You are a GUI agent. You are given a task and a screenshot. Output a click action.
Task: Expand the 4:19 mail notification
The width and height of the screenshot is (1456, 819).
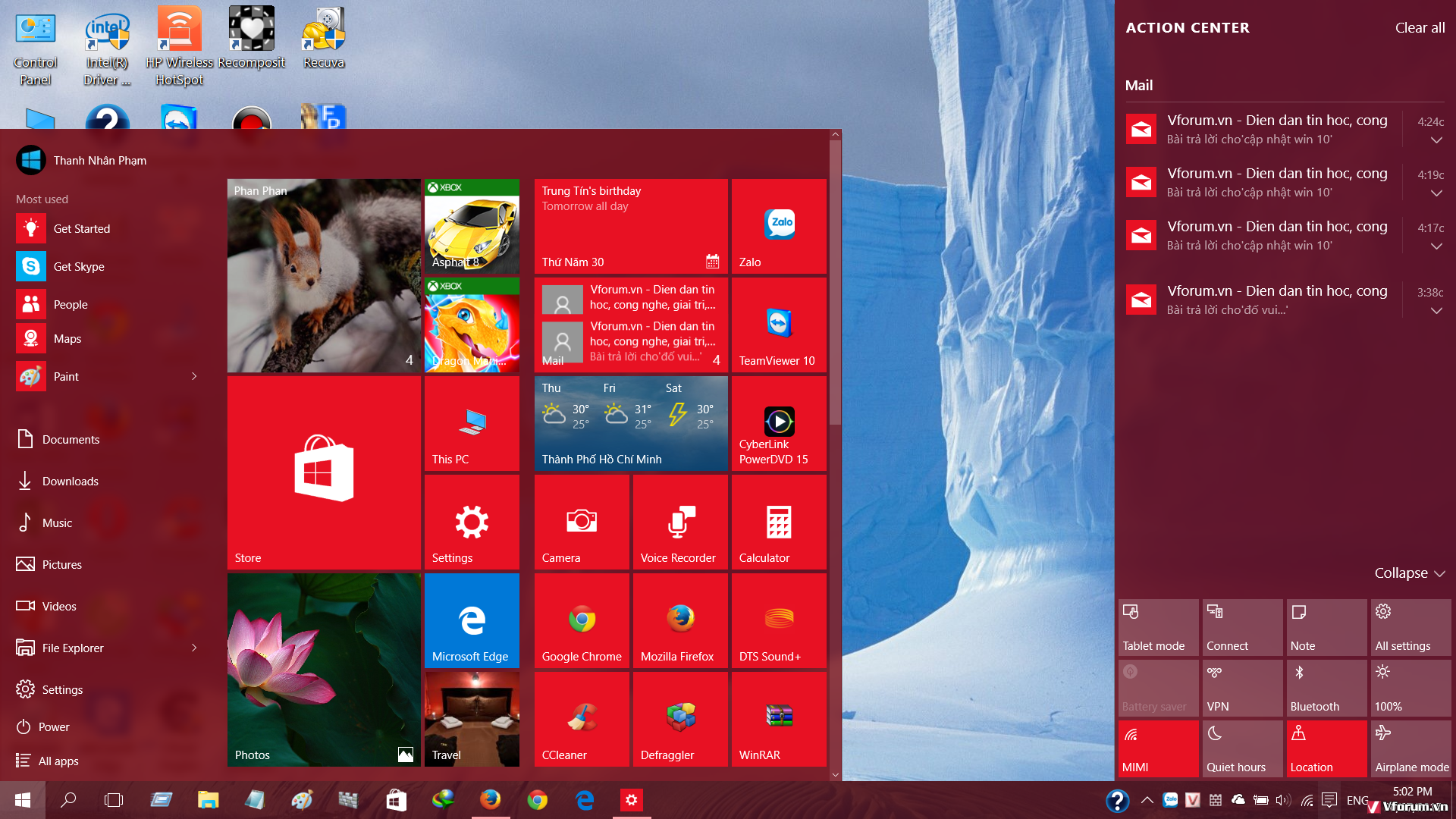tap(1436, 193)
